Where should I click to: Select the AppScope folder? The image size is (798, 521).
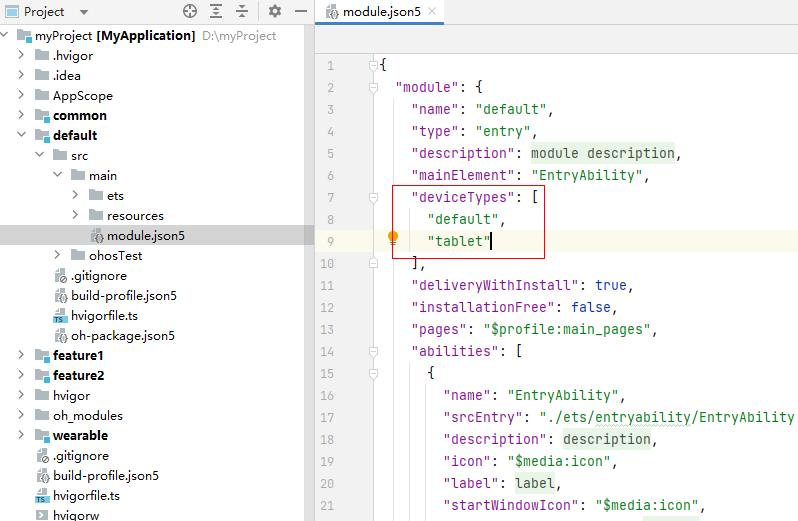(x=82, y=96)
